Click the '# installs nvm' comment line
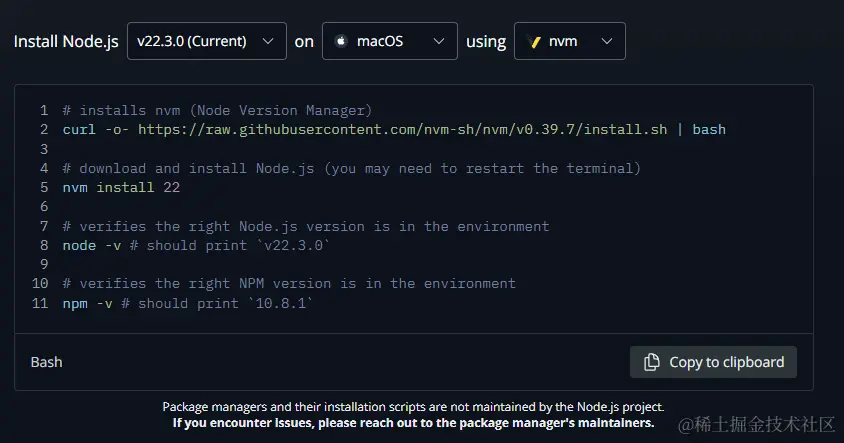This screenshot has width=844, height=443. click(216, 110)
